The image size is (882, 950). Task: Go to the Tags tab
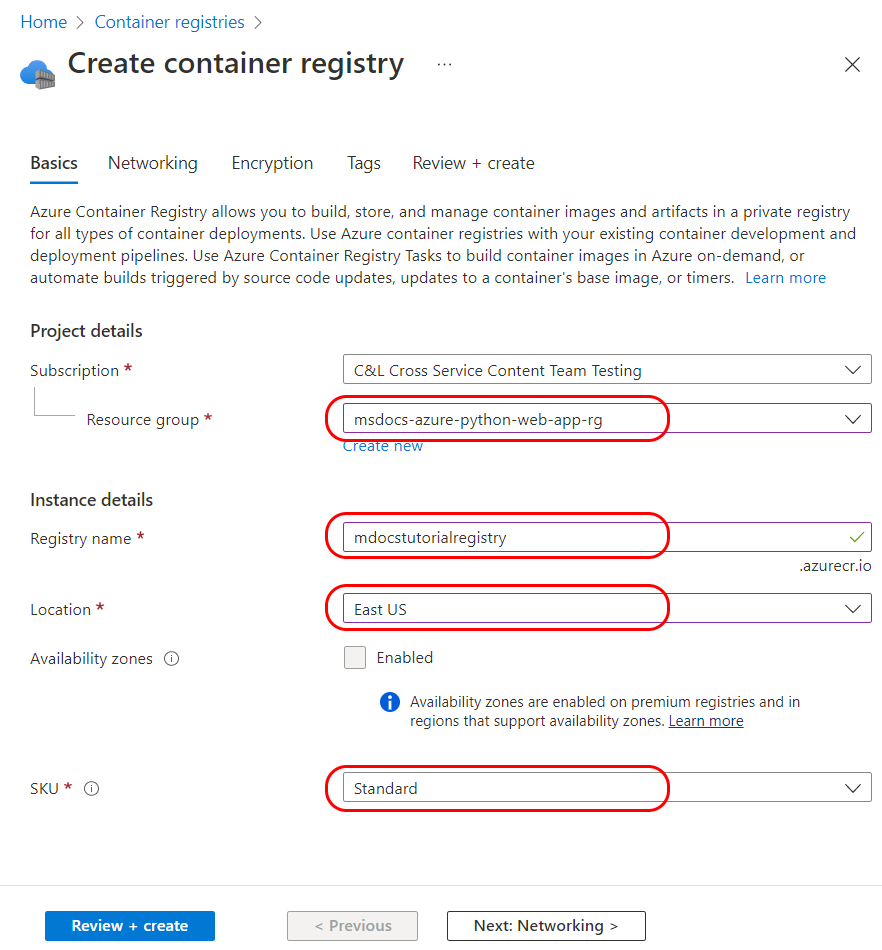point(363,163)
